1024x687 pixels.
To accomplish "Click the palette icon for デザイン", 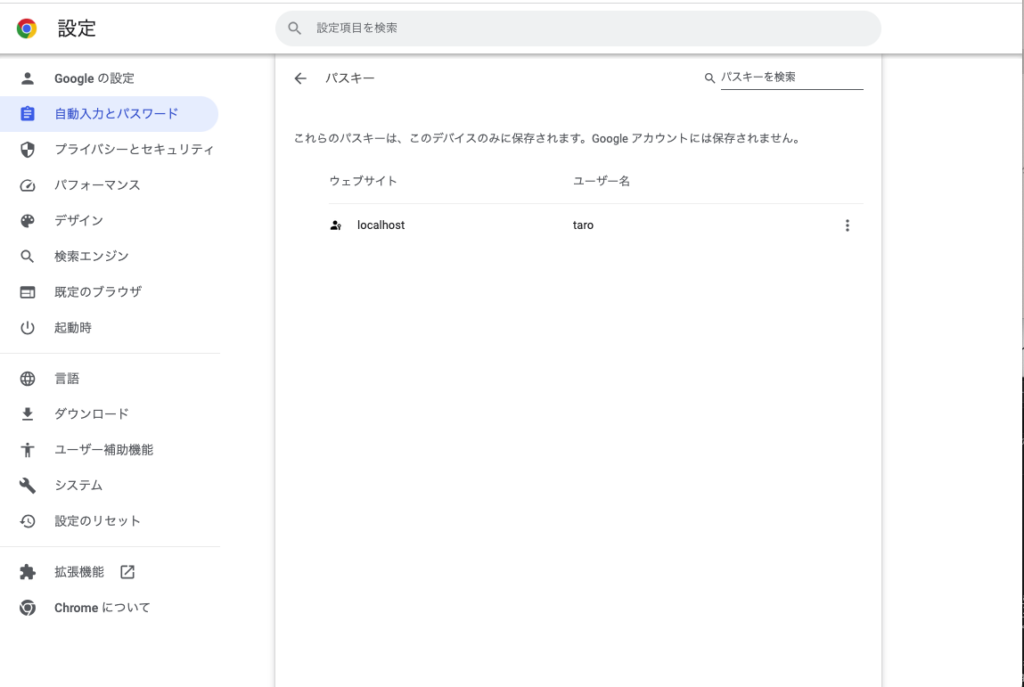I will [x=27, y=221].
